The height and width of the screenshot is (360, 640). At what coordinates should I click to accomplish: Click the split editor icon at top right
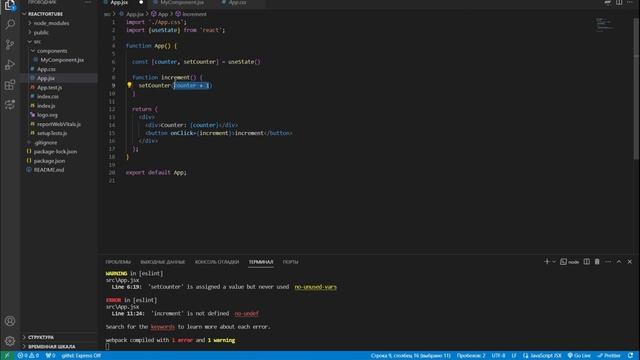point(619,2)
